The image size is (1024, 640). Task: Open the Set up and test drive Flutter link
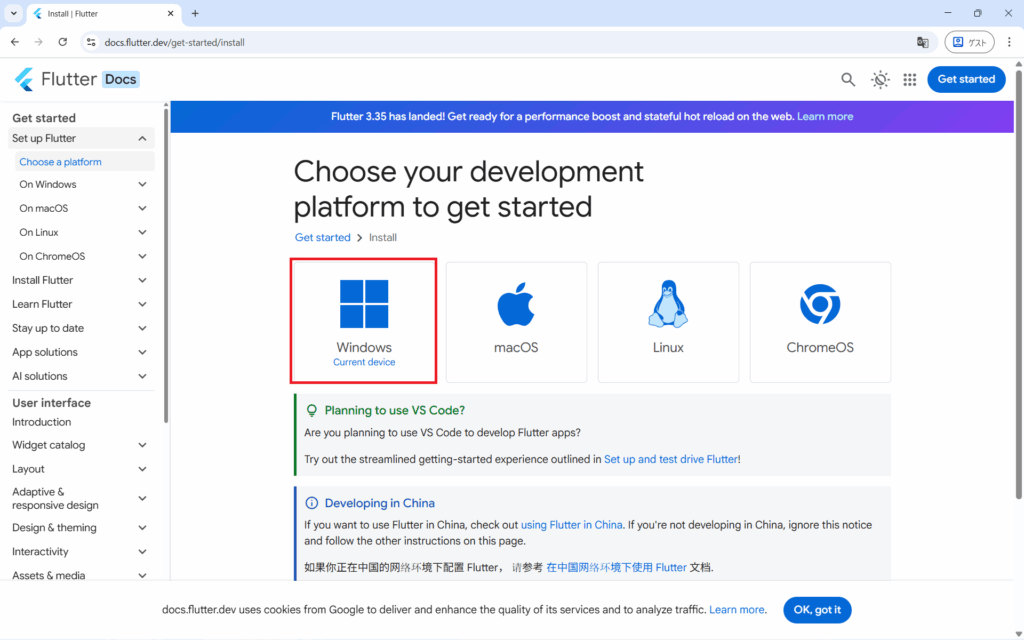[x=670, y=459]
